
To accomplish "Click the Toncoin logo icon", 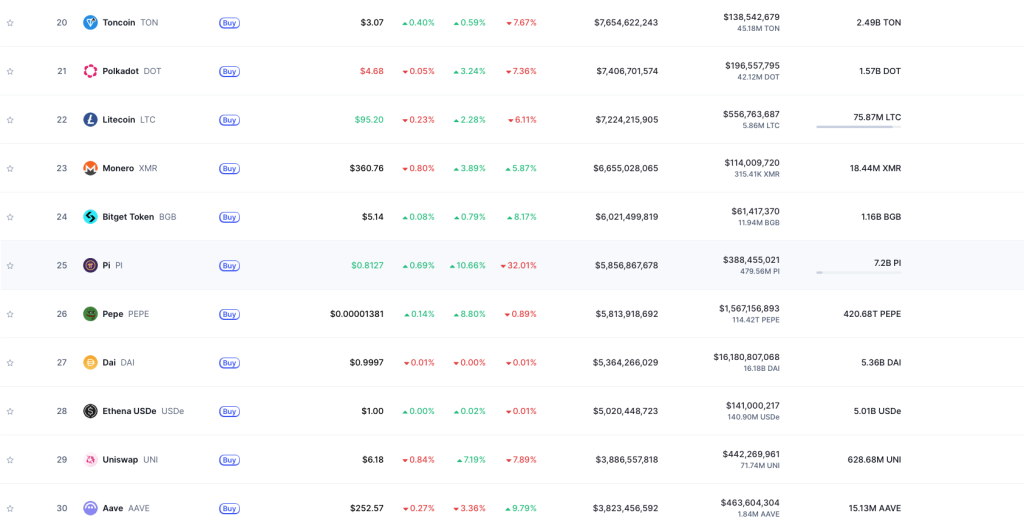I will tap(90, 23).
